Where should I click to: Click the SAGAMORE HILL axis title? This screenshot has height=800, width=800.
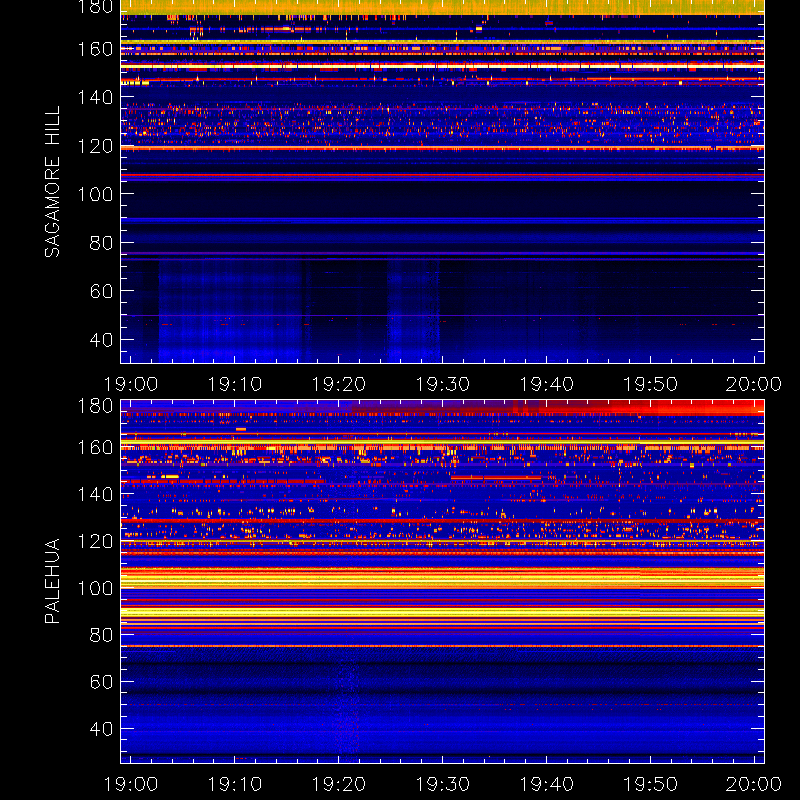point(52,182)
